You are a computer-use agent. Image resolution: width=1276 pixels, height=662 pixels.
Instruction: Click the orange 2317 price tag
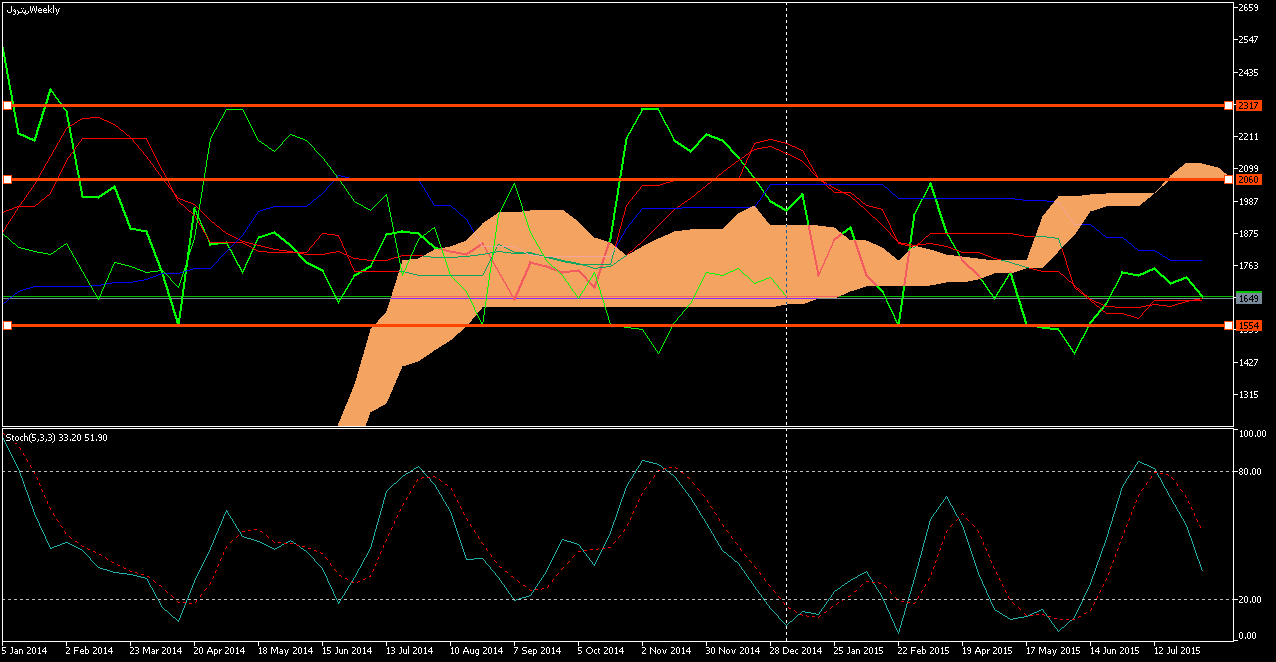[x=1247, y=105]
